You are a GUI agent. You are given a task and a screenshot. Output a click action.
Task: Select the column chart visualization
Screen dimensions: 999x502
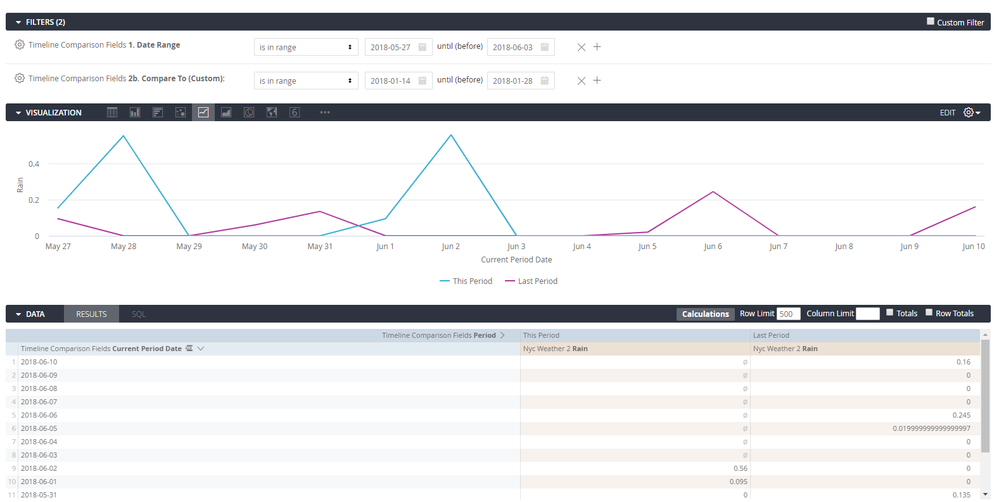(x=135, y=112)
